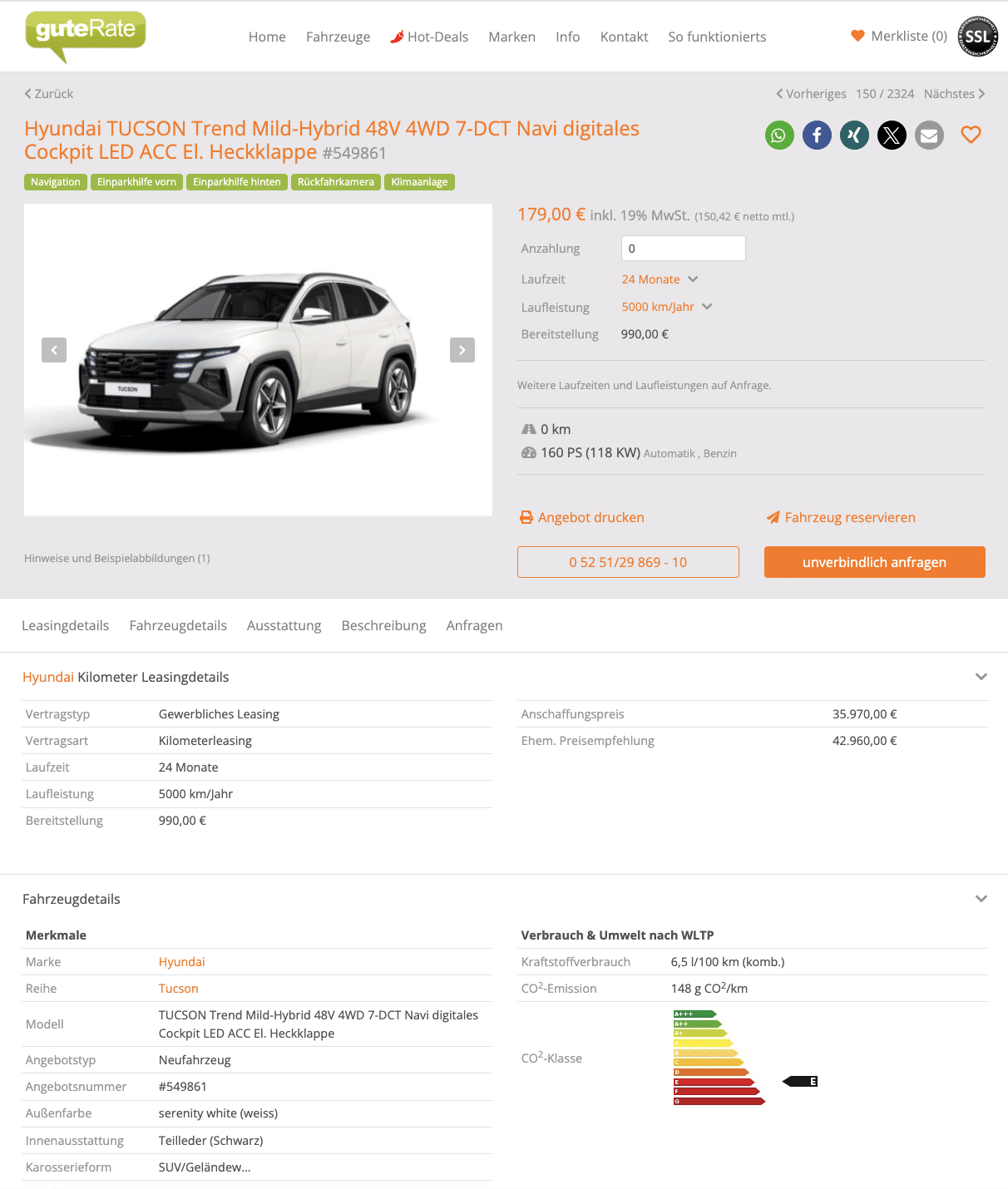Image resolution: width=1008 pixels, height=1189 pixels.
Task: Collapse the Fahrzeugdetails section chevron
Action: tap(981, 899)
